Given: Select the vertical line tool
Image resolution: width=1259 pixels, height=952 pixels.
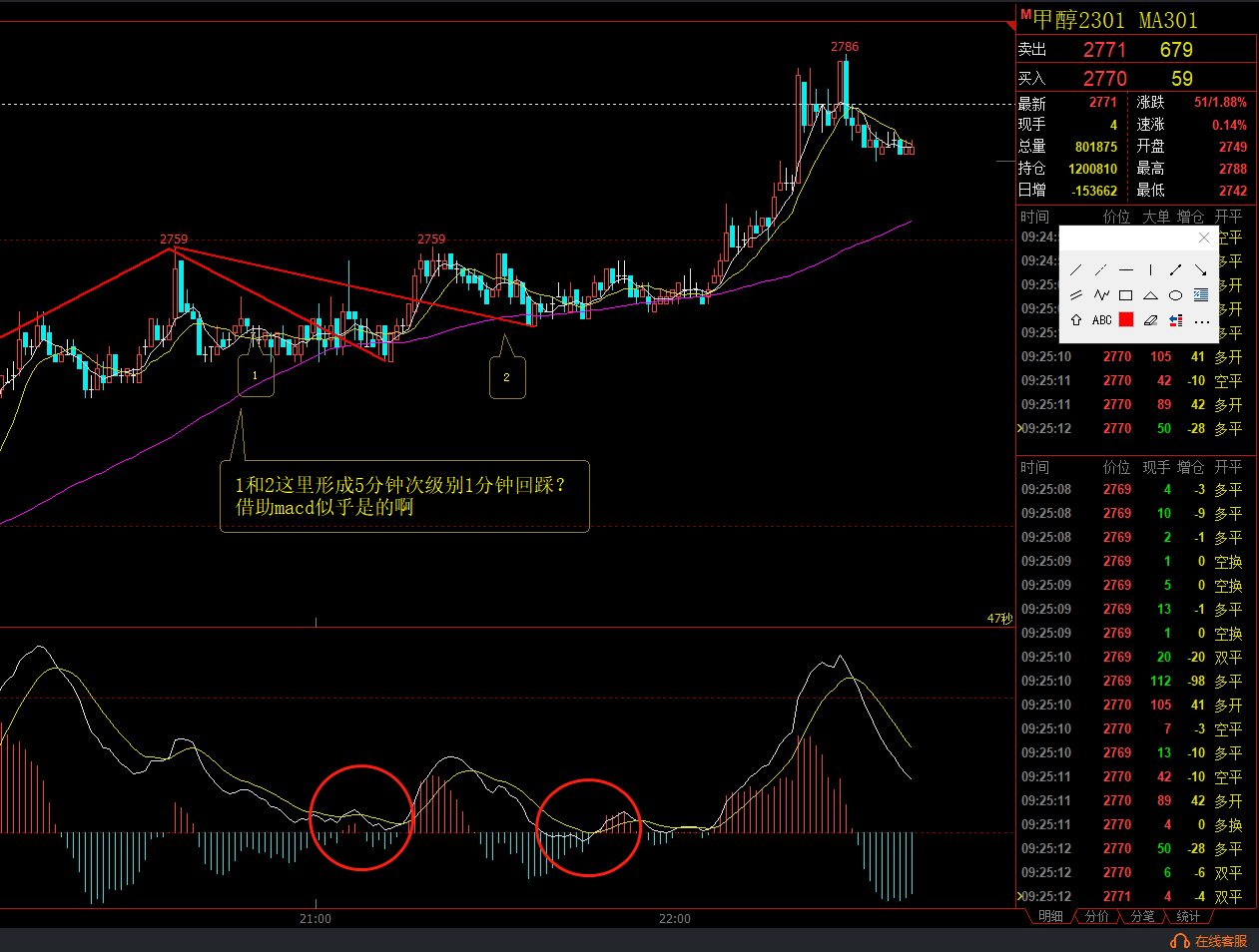Looking at the screenshot, I should pyautogui.click(x=1150, y=269).
